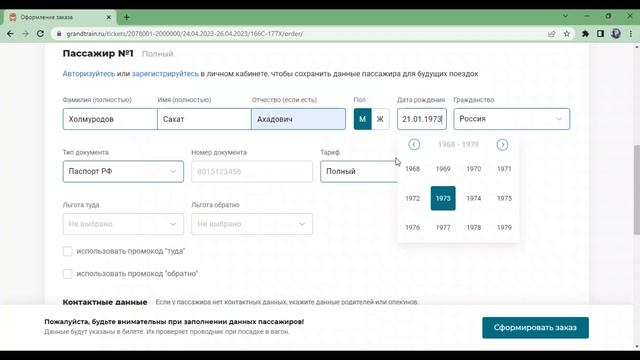Click the browser address bar URL
This screenshot has height=360, width=640.
tap(184, 34)
